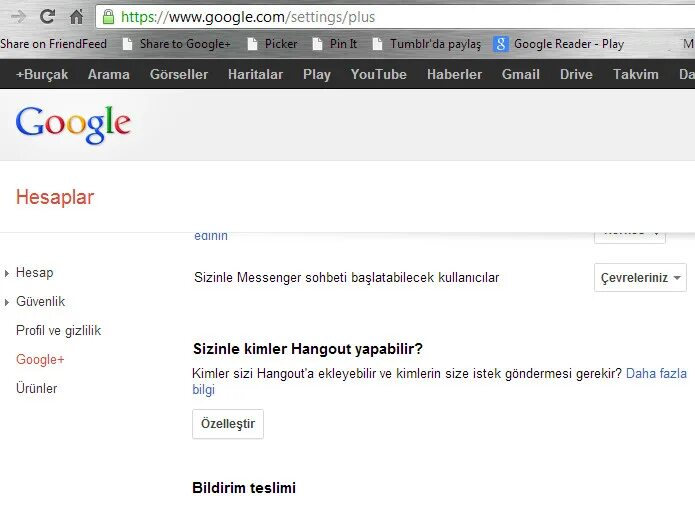Open the Share to Google+ bookmark
The width and height of the screenshot is (695, 511).
click(x=177, y=44)
